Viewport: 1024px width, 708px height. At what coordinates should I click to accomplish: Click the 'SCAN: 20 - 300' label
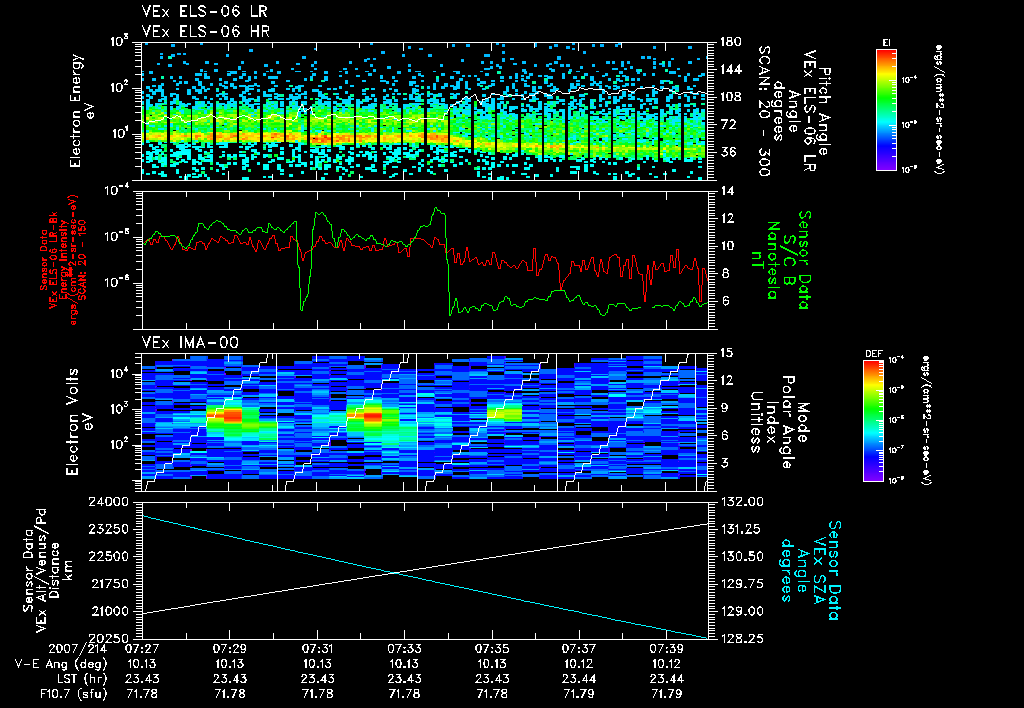pos(763,111)
